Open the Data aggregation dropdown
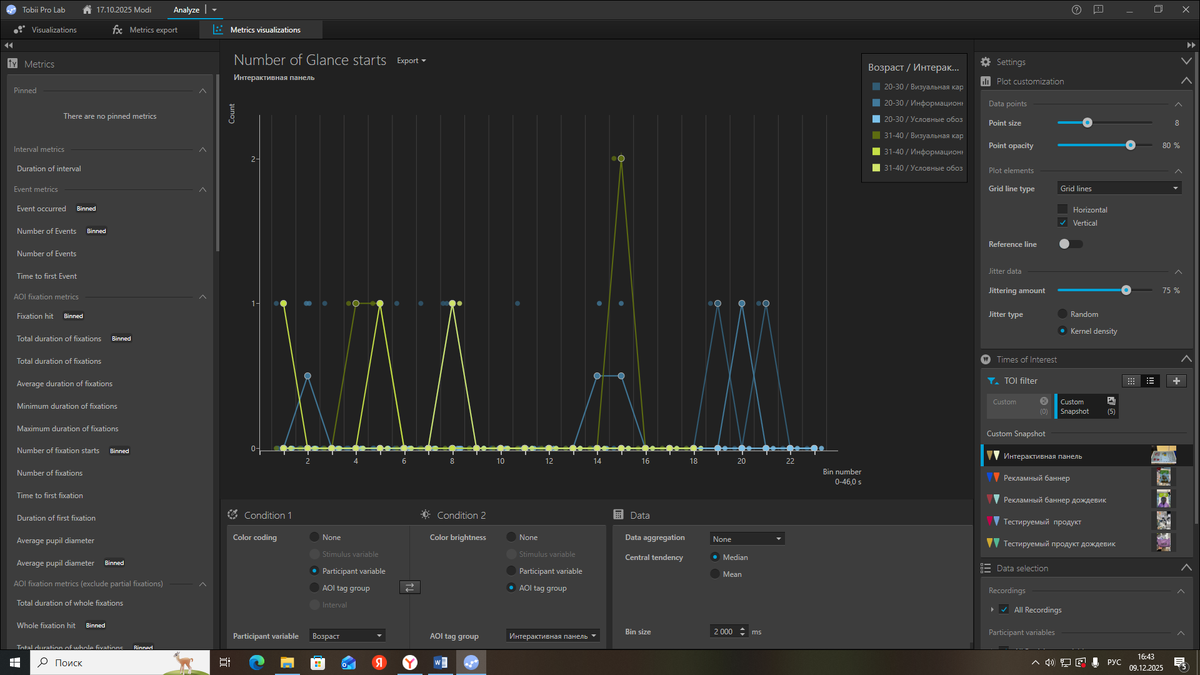The width and height of the screenshot is (1200, 675). tap(746, 539)
